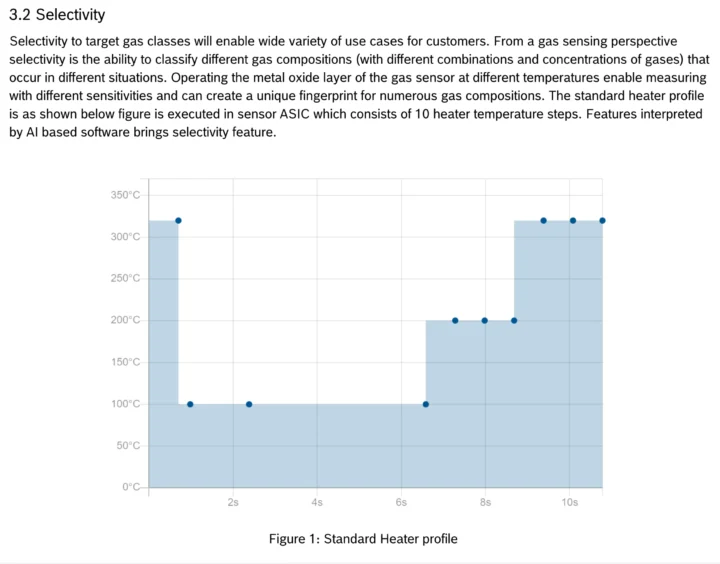Select the 200°C data point at 8s

point(485,320)
